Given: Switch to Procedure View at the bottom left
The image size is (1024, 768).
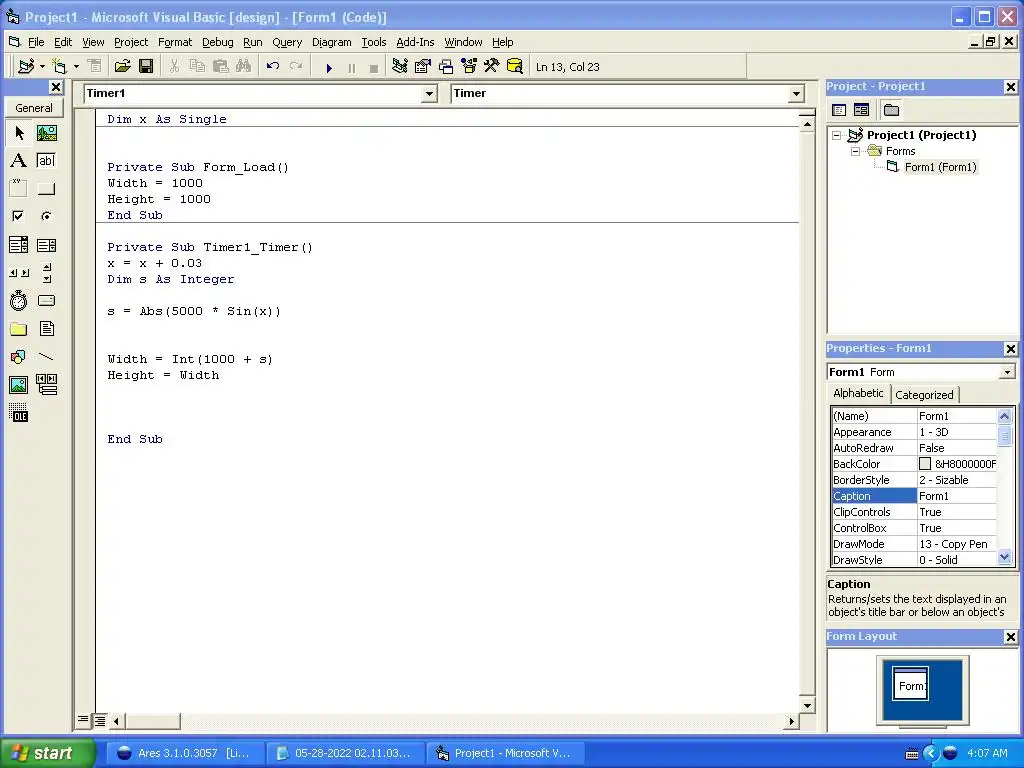Looking at the screenshot, I should 83,720.
